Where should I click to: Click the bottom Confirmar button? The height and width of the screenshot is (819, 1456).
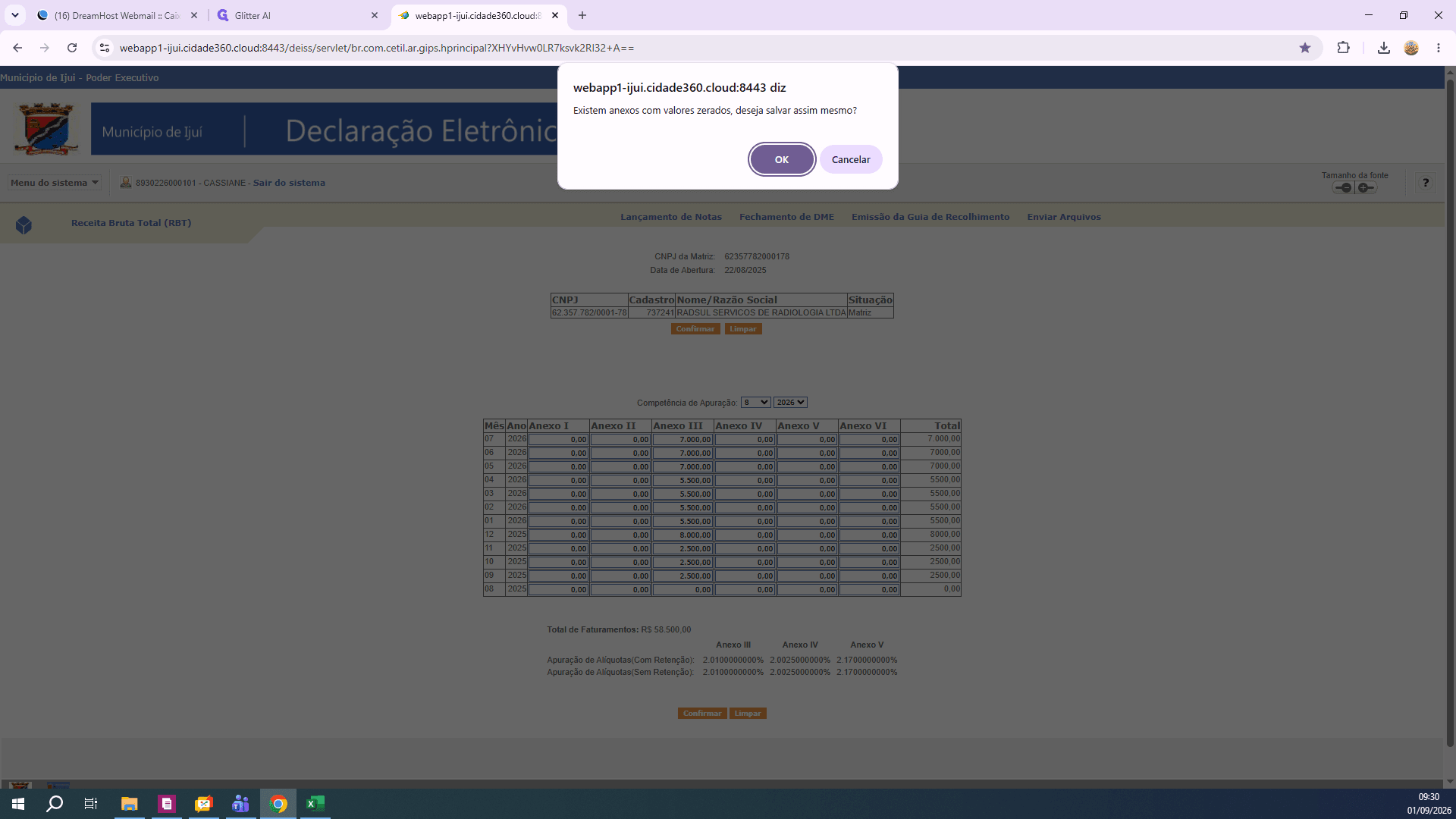702,714
